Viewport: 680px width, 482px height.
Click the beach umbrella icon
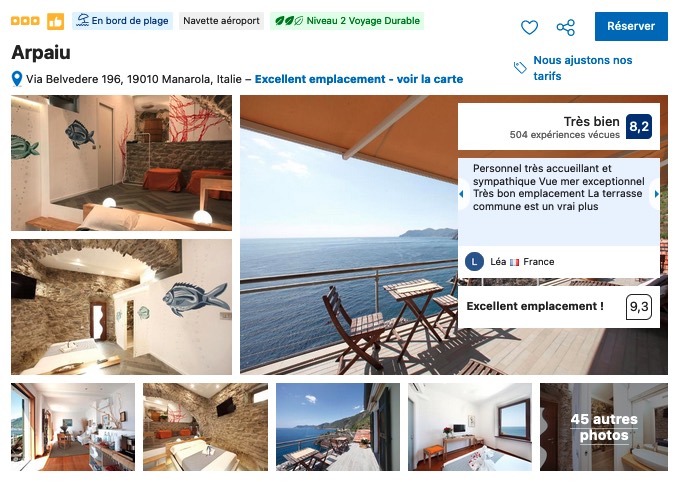coord(82,20)
